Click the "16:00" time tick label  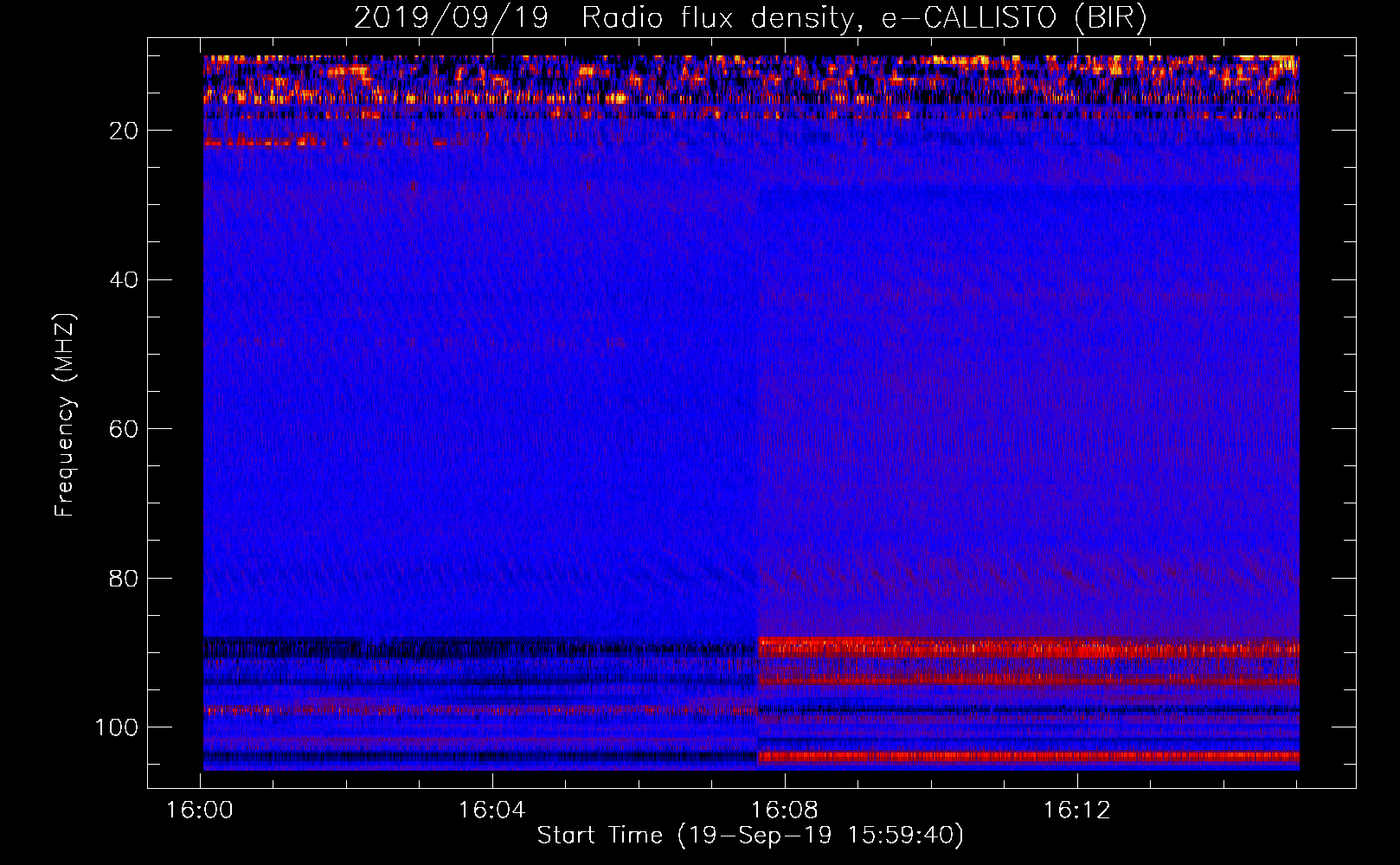click(x=200, y=811)
